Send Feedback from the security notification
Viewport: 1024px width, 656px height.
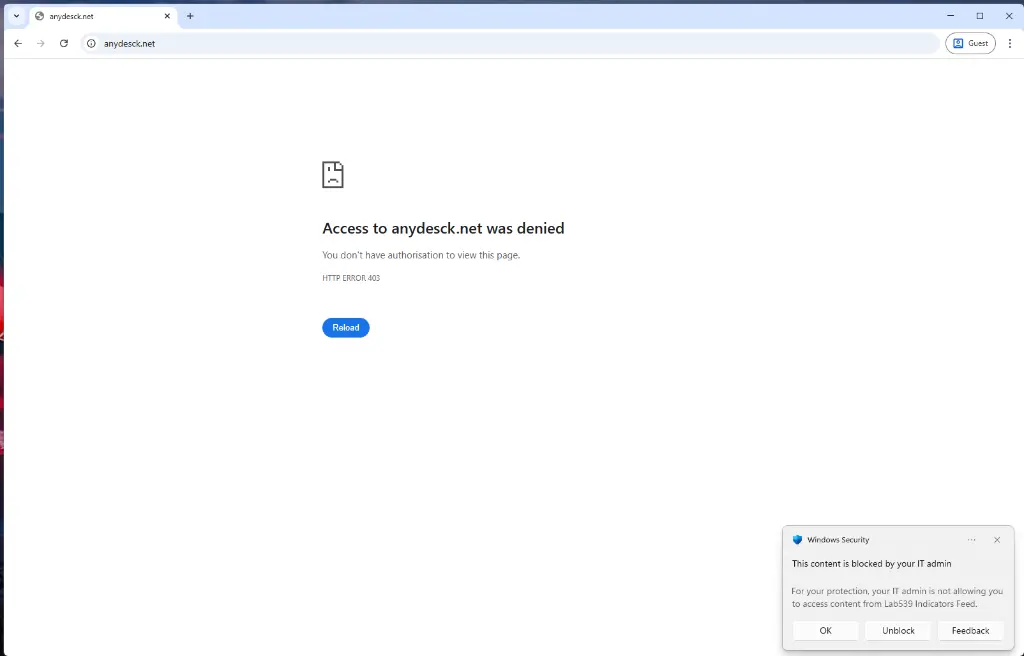click(970, 630)
